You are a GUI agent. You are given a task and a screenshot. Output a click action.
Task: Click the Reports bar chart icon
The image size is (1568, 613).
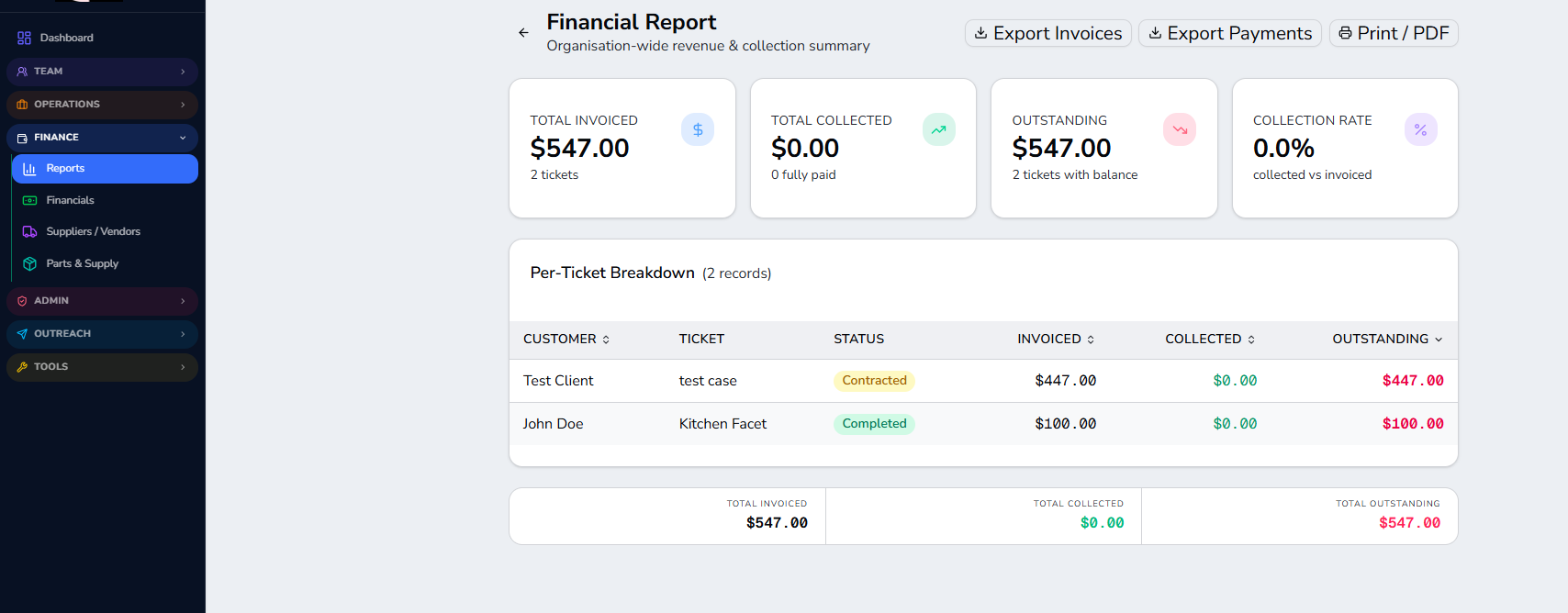point(29,169)
